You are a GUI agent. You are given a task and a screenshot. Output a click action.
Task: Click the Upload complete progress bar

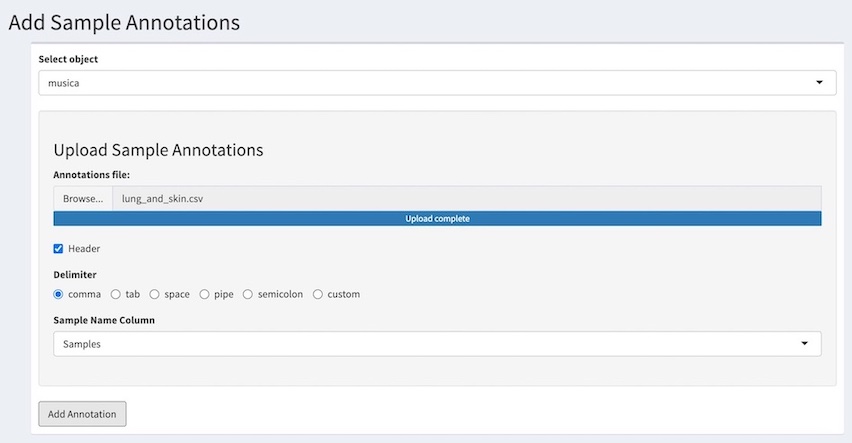(x=437, y=218)
